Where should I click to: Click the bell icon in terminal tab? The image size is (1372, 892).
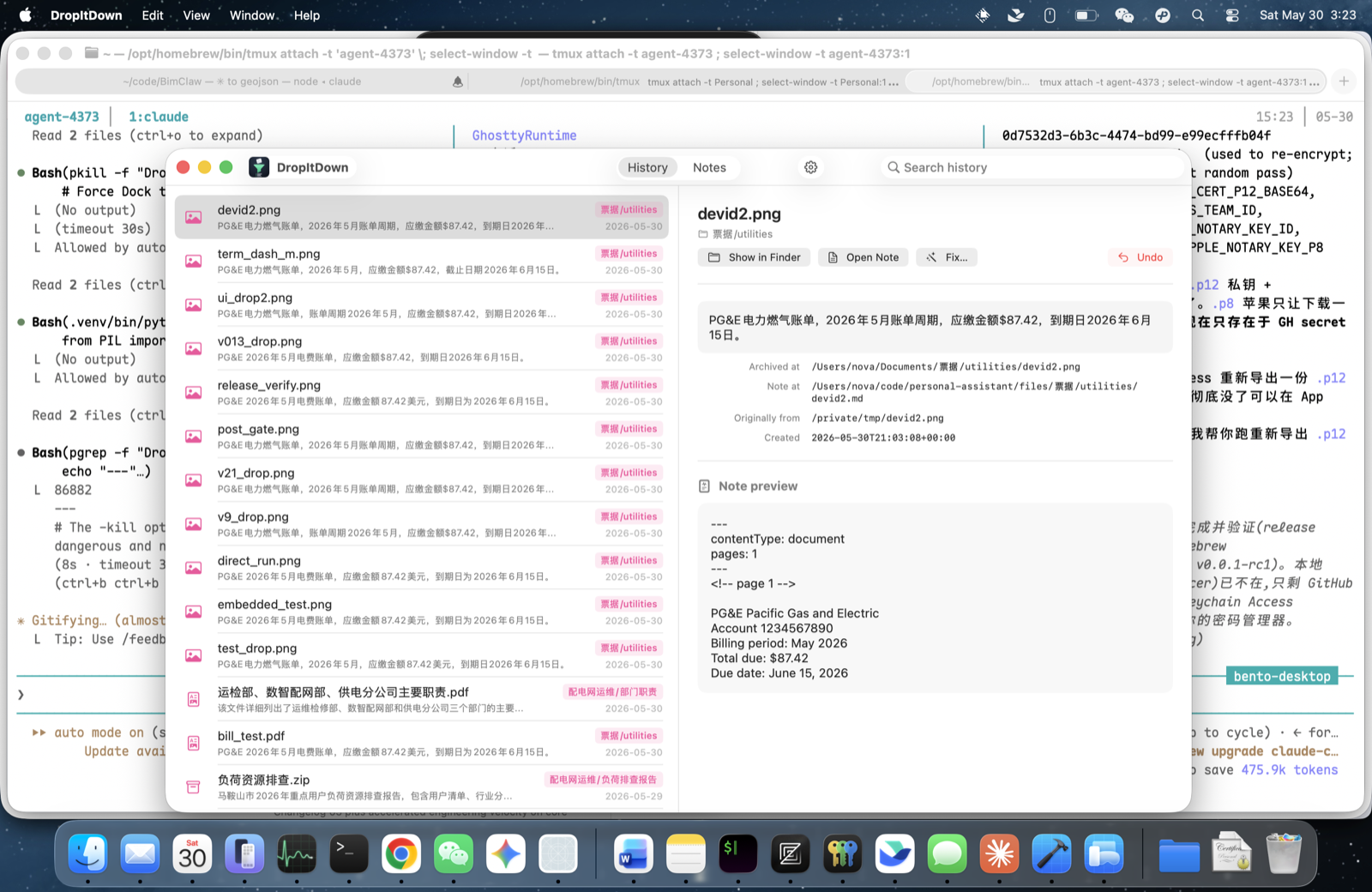(458, 81)
